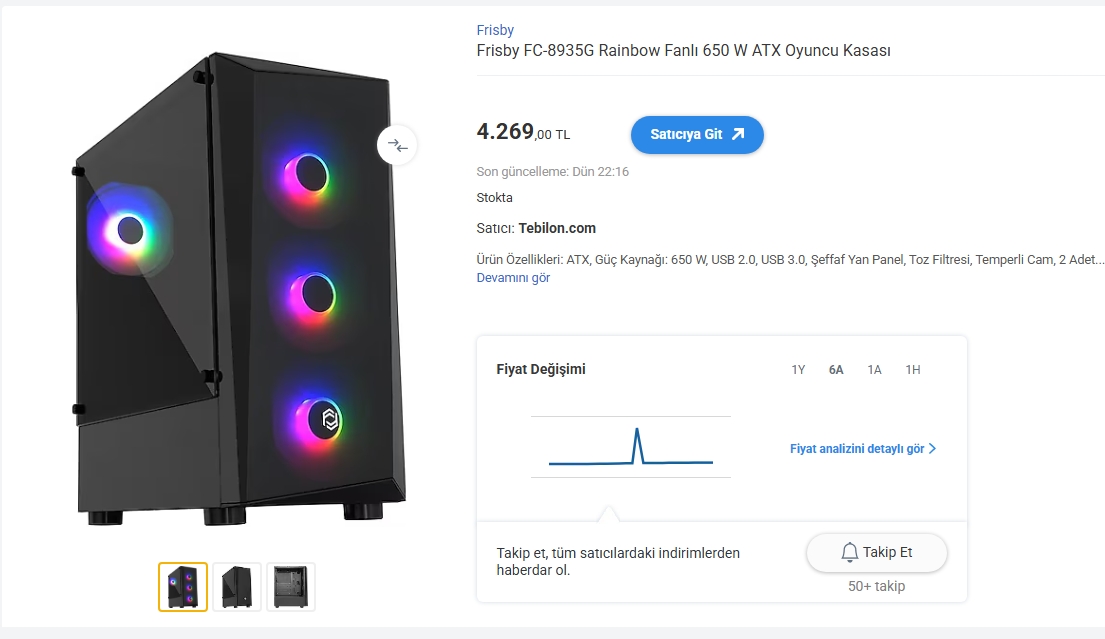Select the 6A price history tab
The height and width of the screenshot is (639, 1105).
pos(836,370)
